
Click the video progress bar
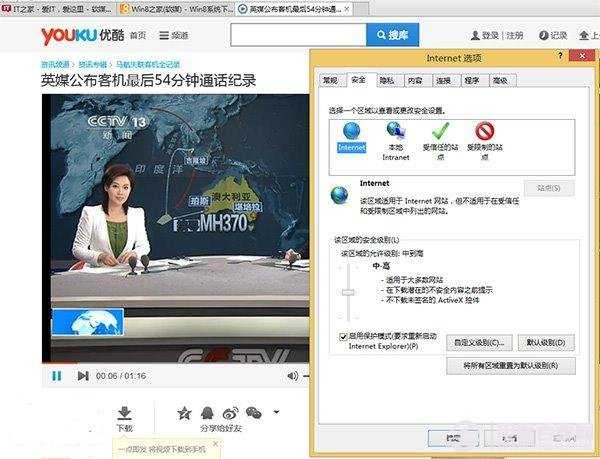click(x=175, y=362)
